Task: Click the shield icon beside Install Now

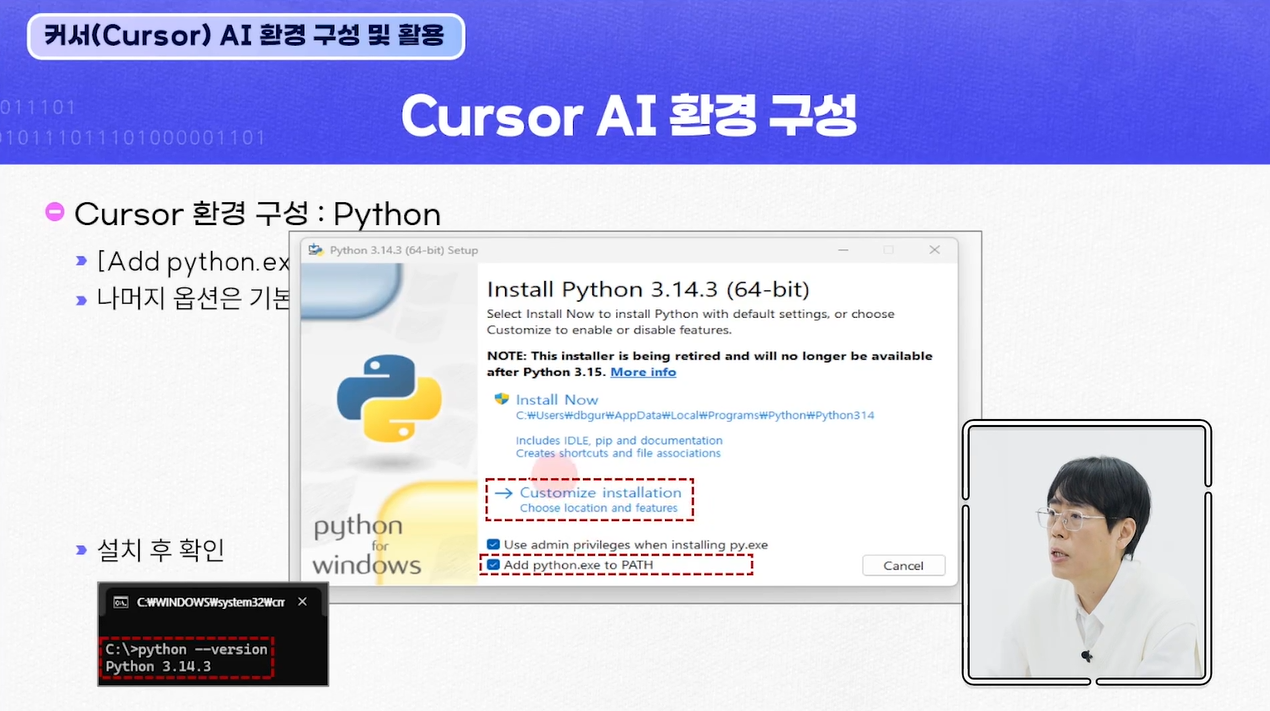Action: pyautogui.click(x=502, y=399)
